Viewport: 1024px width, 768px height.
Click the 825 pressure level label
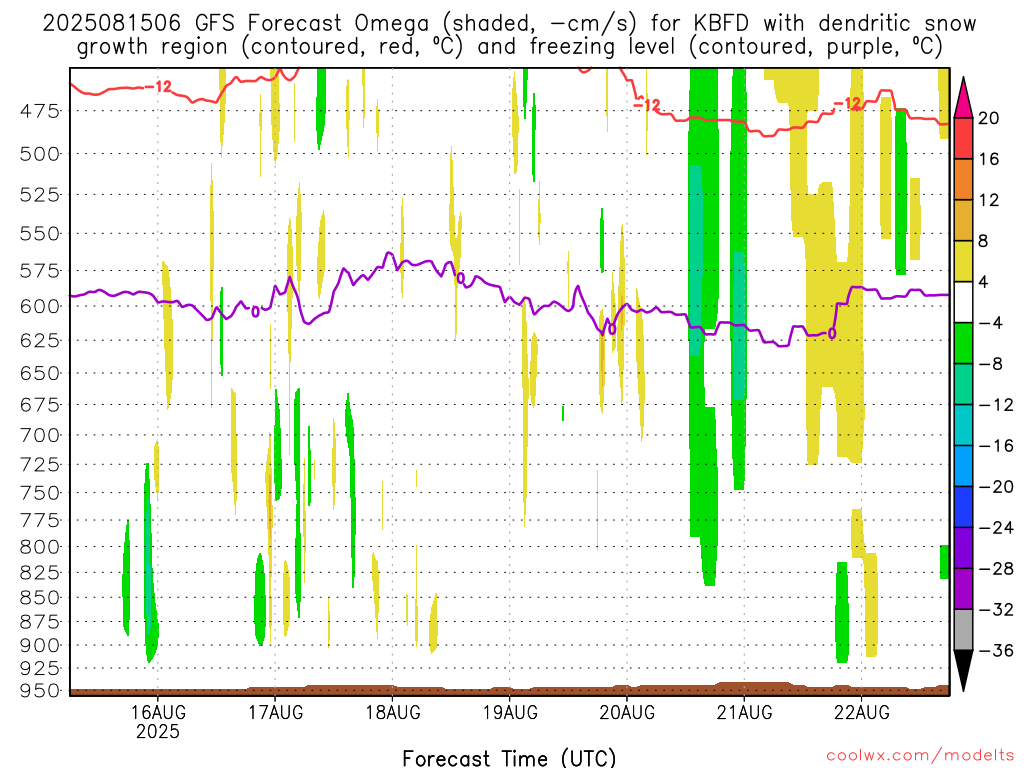point(40,573)
